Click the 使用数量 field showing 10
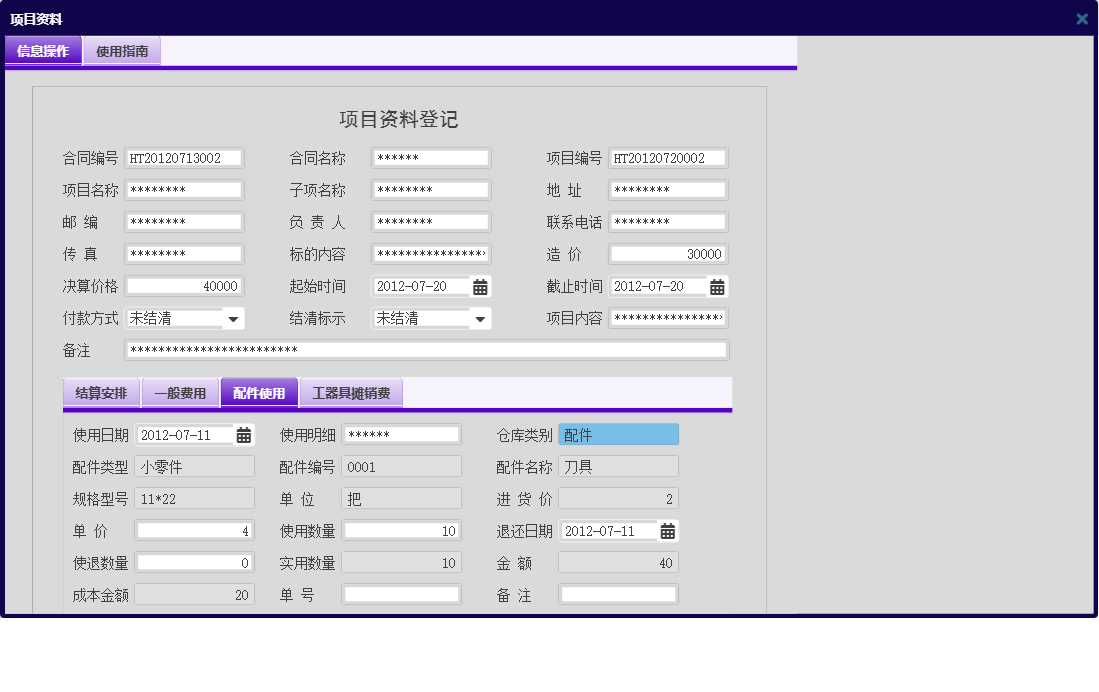This screenshot has height=692, width=1099. click(402, 531)
